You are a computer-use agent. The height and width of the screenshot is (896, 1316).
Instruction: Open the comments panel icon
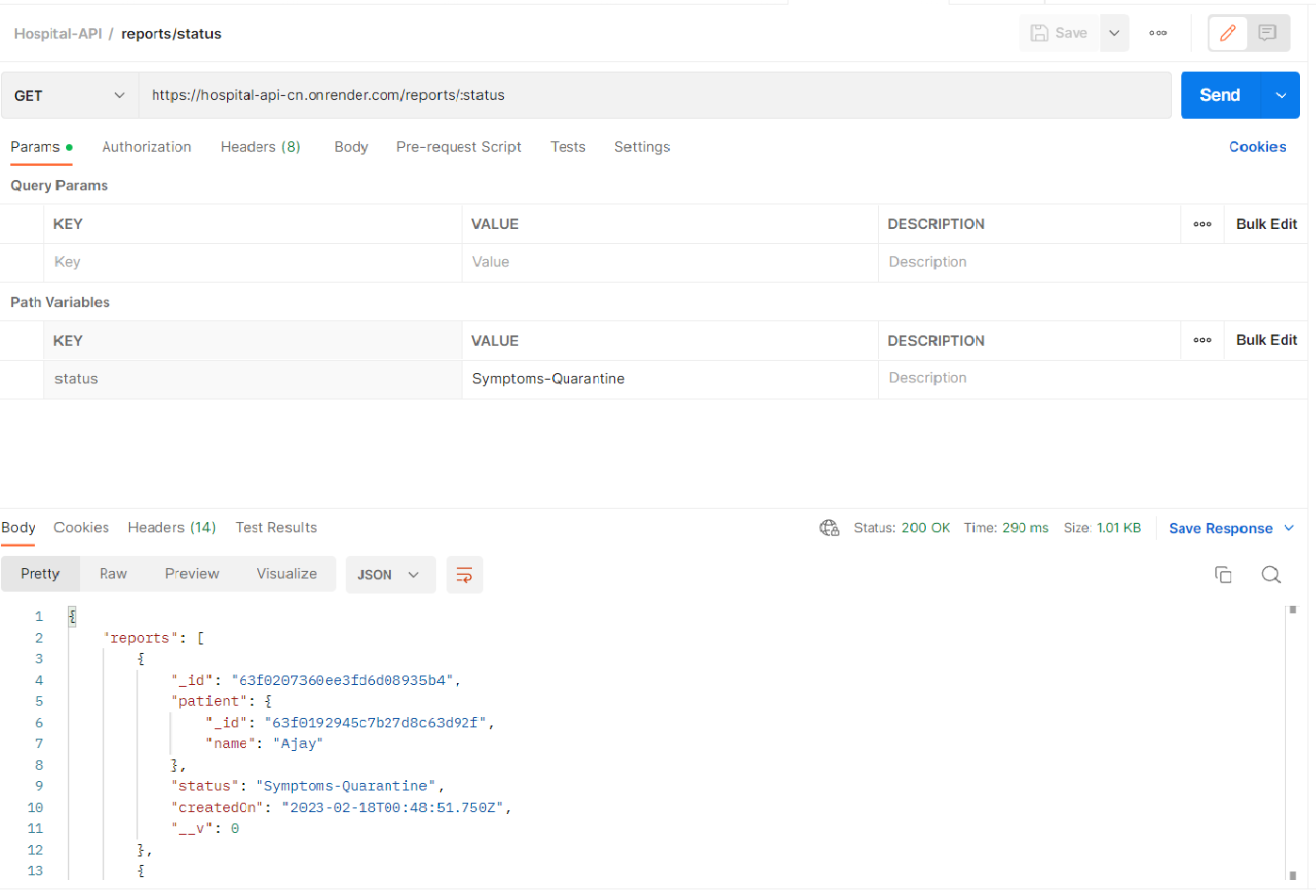tap(1267, 33)
